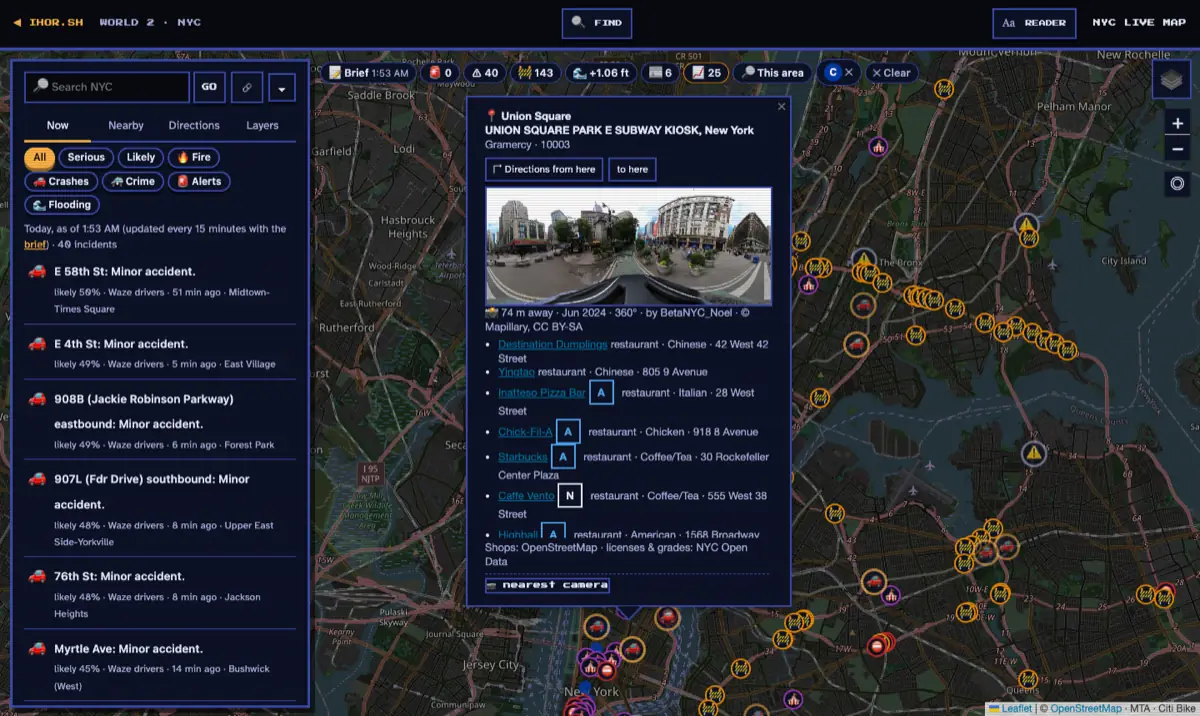1200x716 pixels.
Task: Collapse the sidebar with the dropdown arrow
Action: tap(281, 87)
